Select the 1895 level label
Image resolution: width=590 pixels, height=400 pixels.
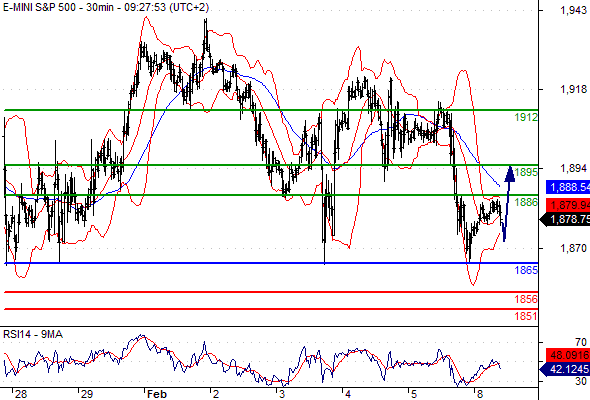(526, 172)
